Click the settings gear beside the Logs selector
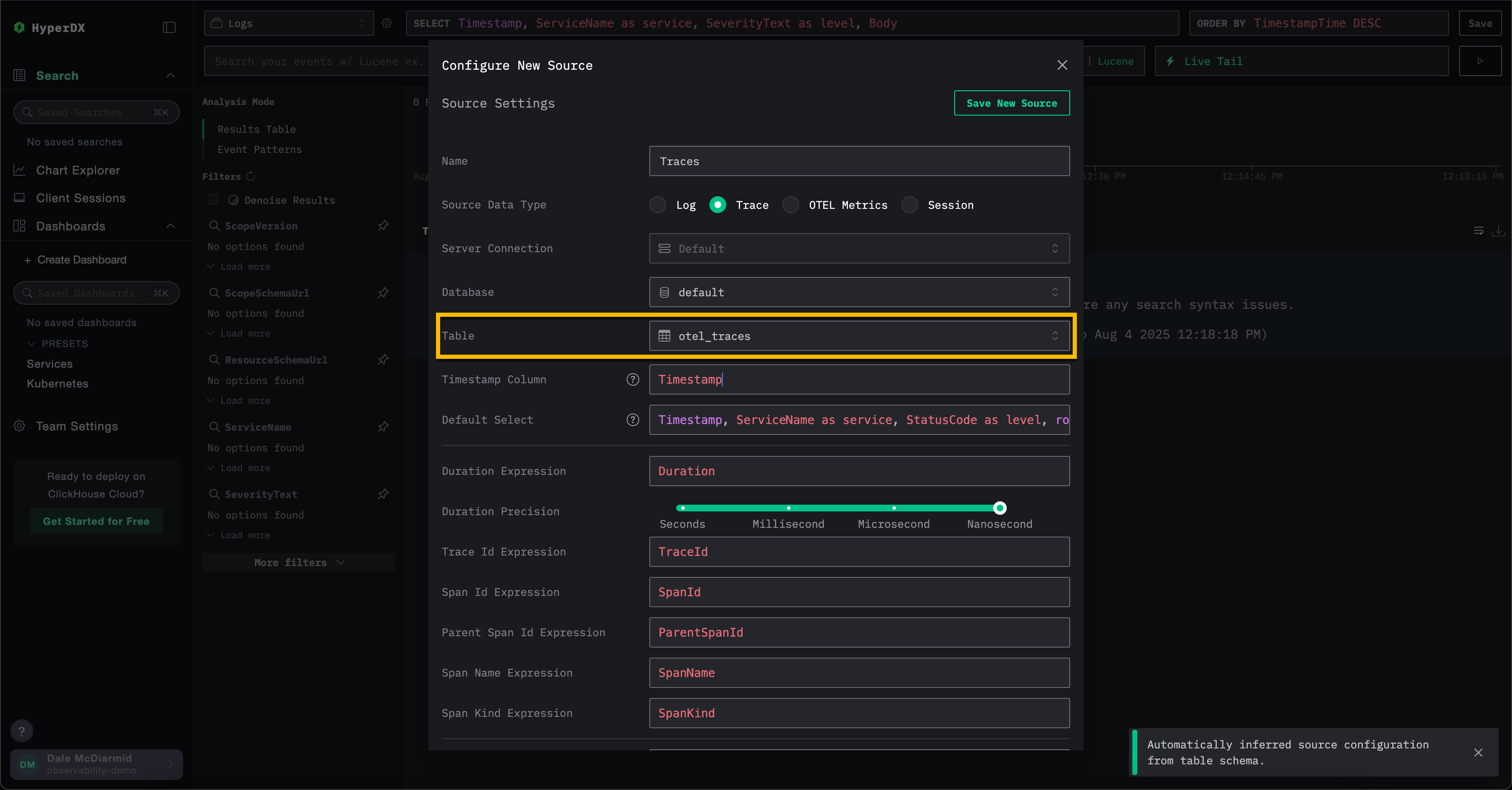Viewport: 1512px width, 790px height. coord(387,24)
